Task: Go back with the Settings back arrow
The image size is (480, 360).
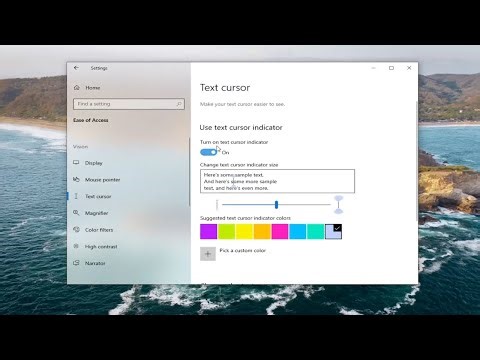Action: click(x=76, y=68)
